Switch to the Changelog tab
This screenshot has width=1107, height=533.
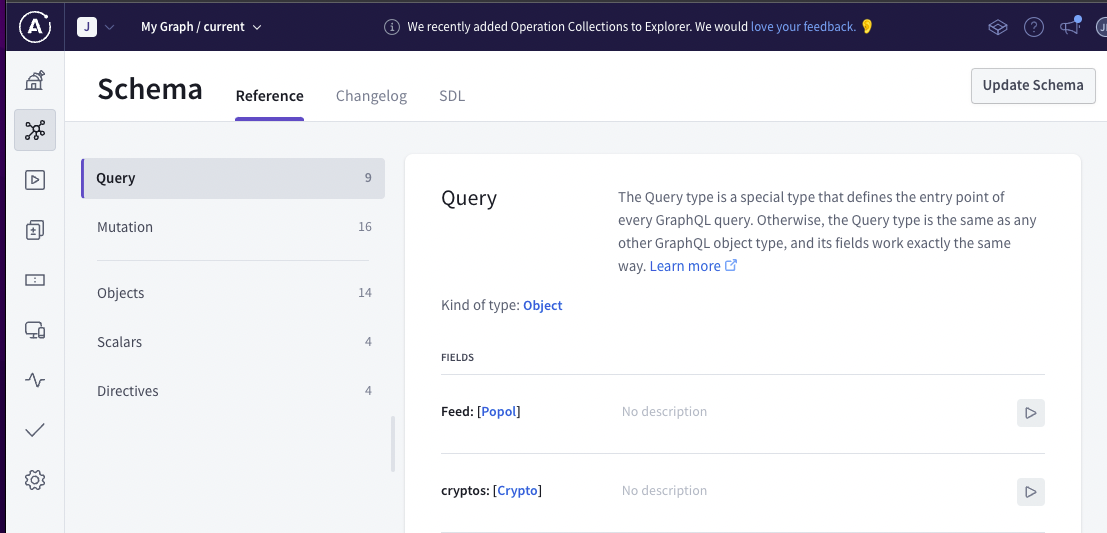pyautogui.click(x=371, y=96)
